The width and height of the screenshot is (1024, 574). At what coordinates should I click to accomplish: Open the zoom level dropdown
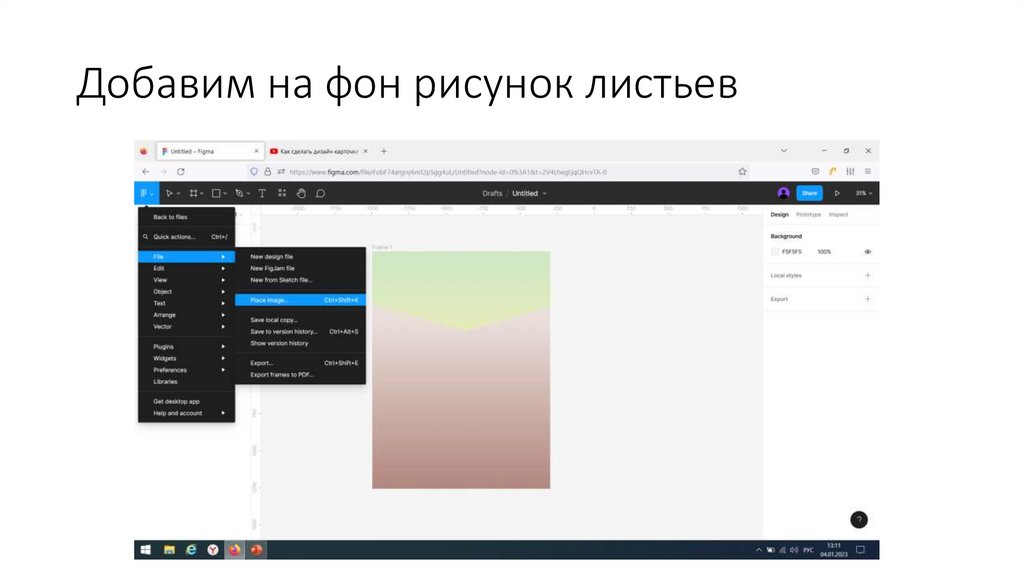click(864, 193)
